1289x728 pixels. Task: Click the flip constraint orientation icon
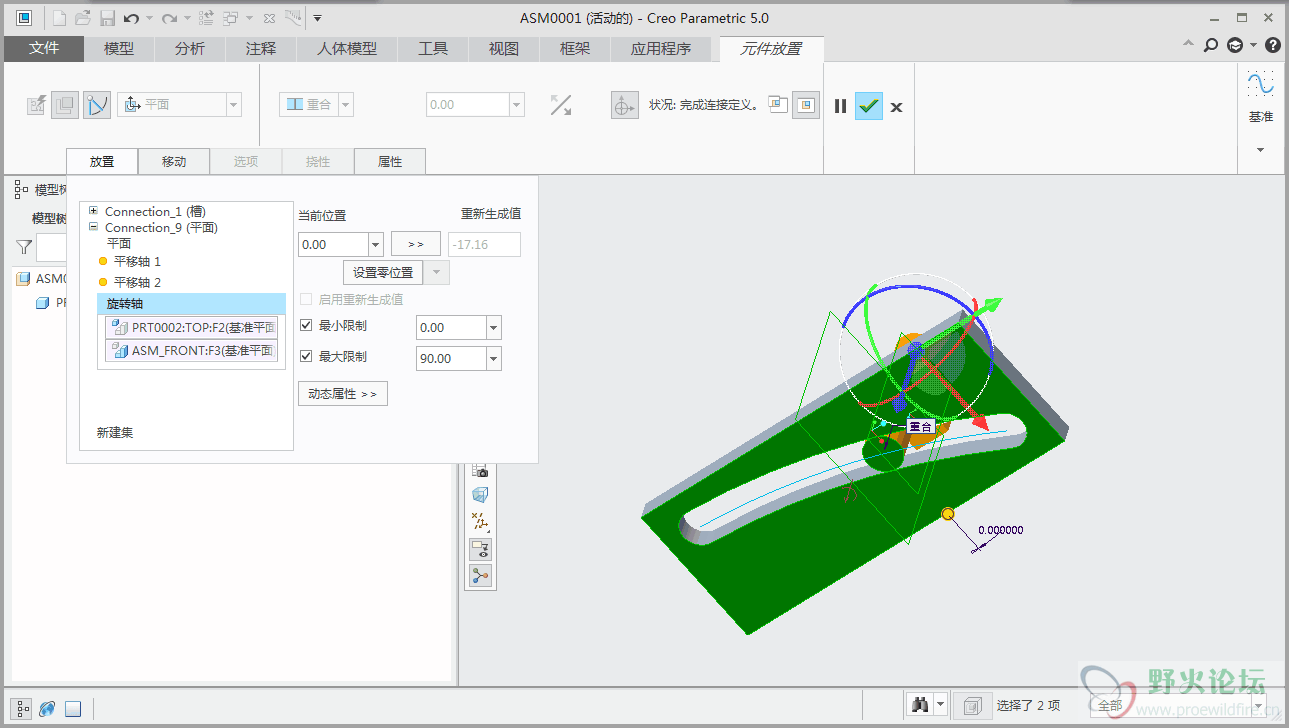(561, 104)
